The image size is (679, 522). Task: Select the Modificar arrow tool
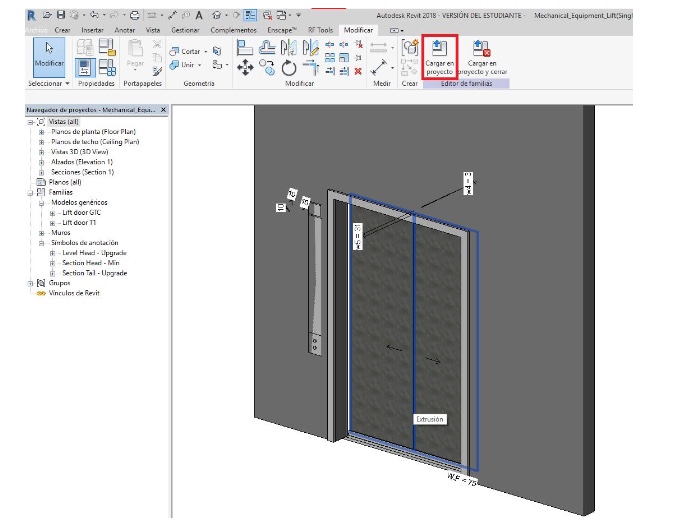pyautogui.click(x=49, y=57)
